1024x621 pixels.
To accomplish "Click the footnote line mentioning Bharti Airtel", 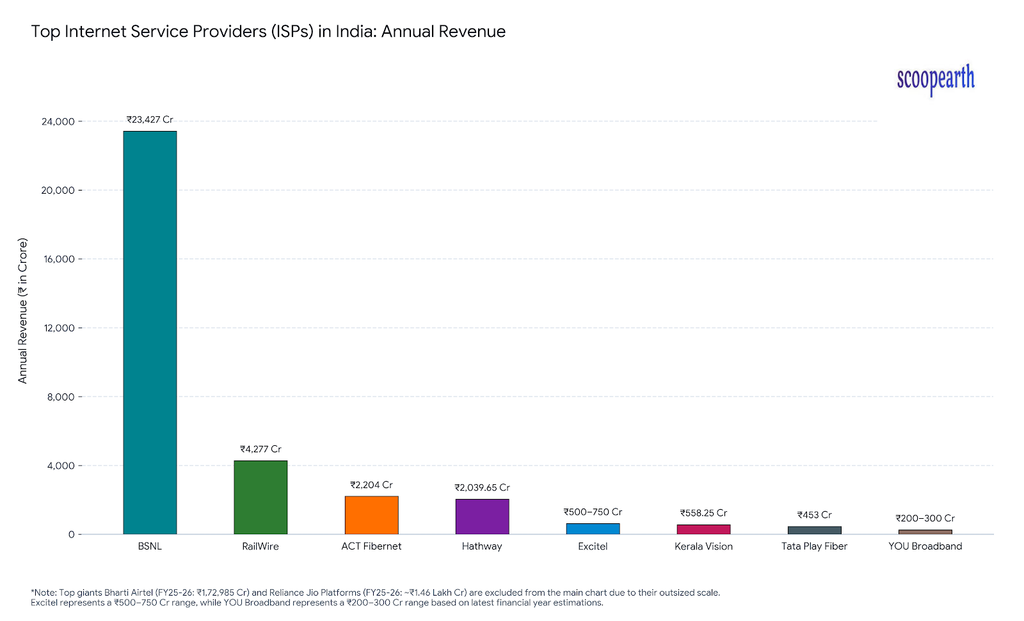I will coord(376,593).
